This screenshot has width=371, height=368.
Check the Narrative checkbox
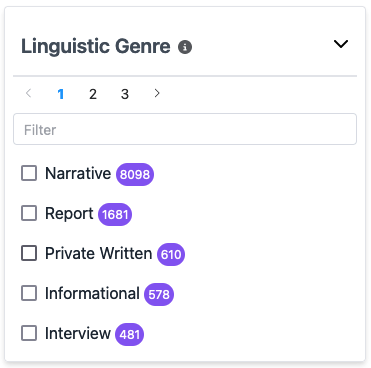[29, 173]
